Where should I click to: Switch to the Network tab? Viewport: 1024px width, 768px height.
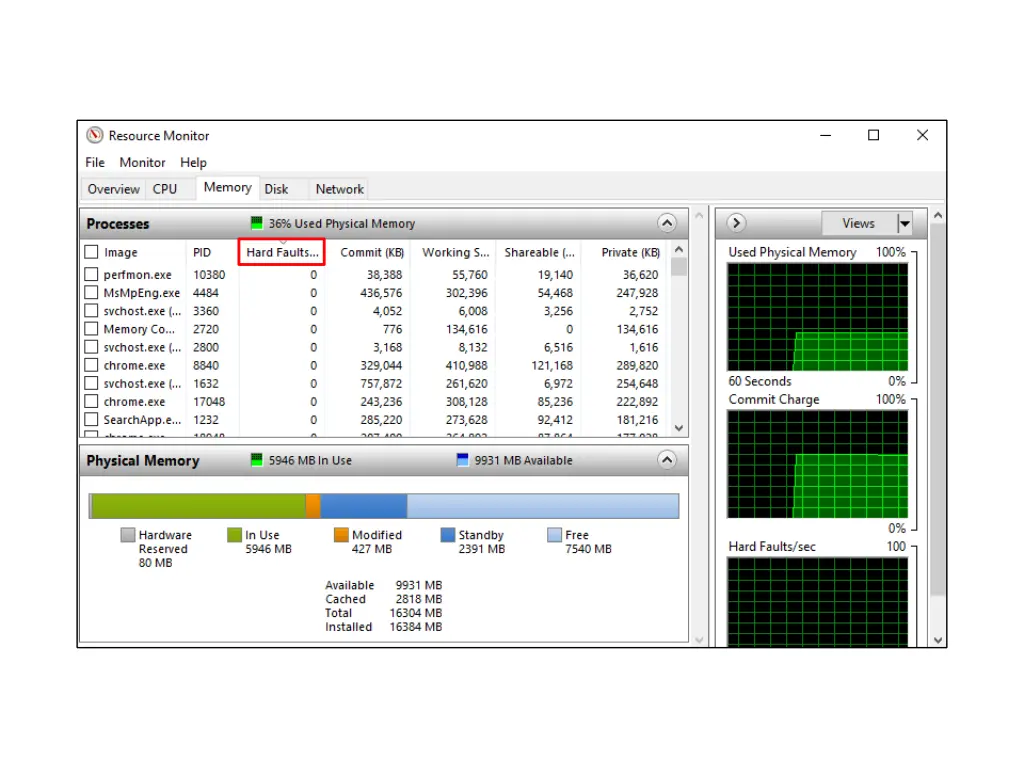340,189
